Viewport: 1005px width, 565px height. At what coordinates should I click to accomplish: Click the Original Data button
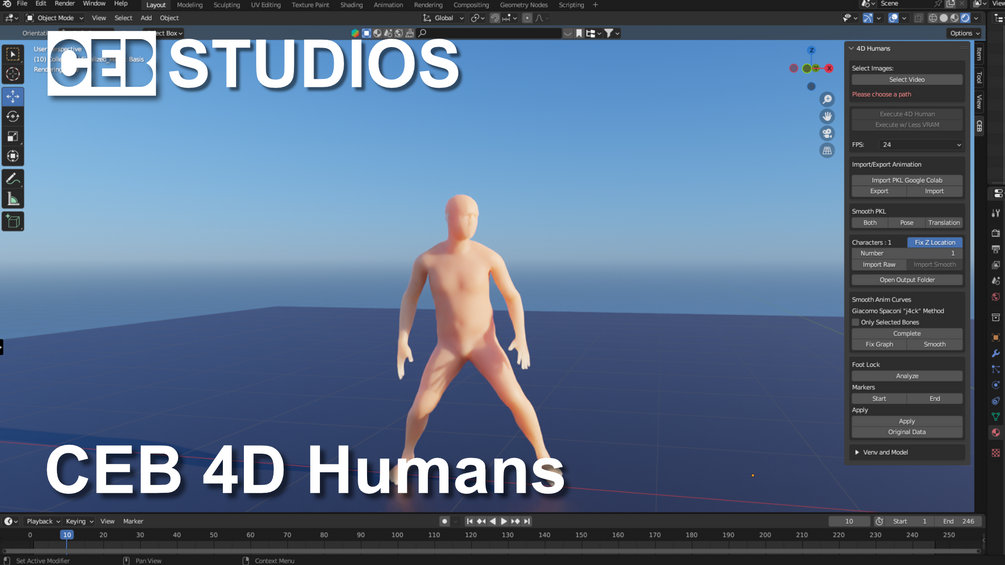point(907,432)
